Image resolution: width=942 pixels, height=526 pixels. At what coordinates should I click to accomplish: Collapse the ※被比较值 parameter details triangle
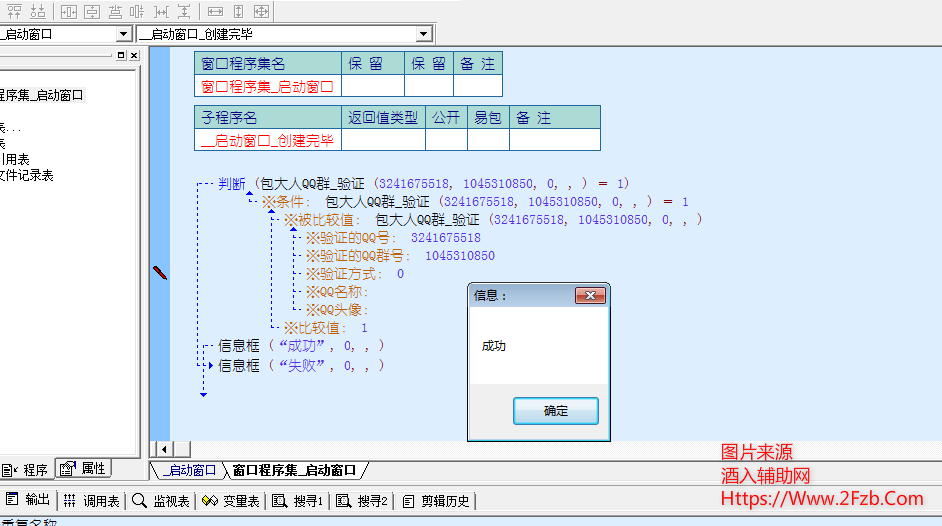coord(293,229)
